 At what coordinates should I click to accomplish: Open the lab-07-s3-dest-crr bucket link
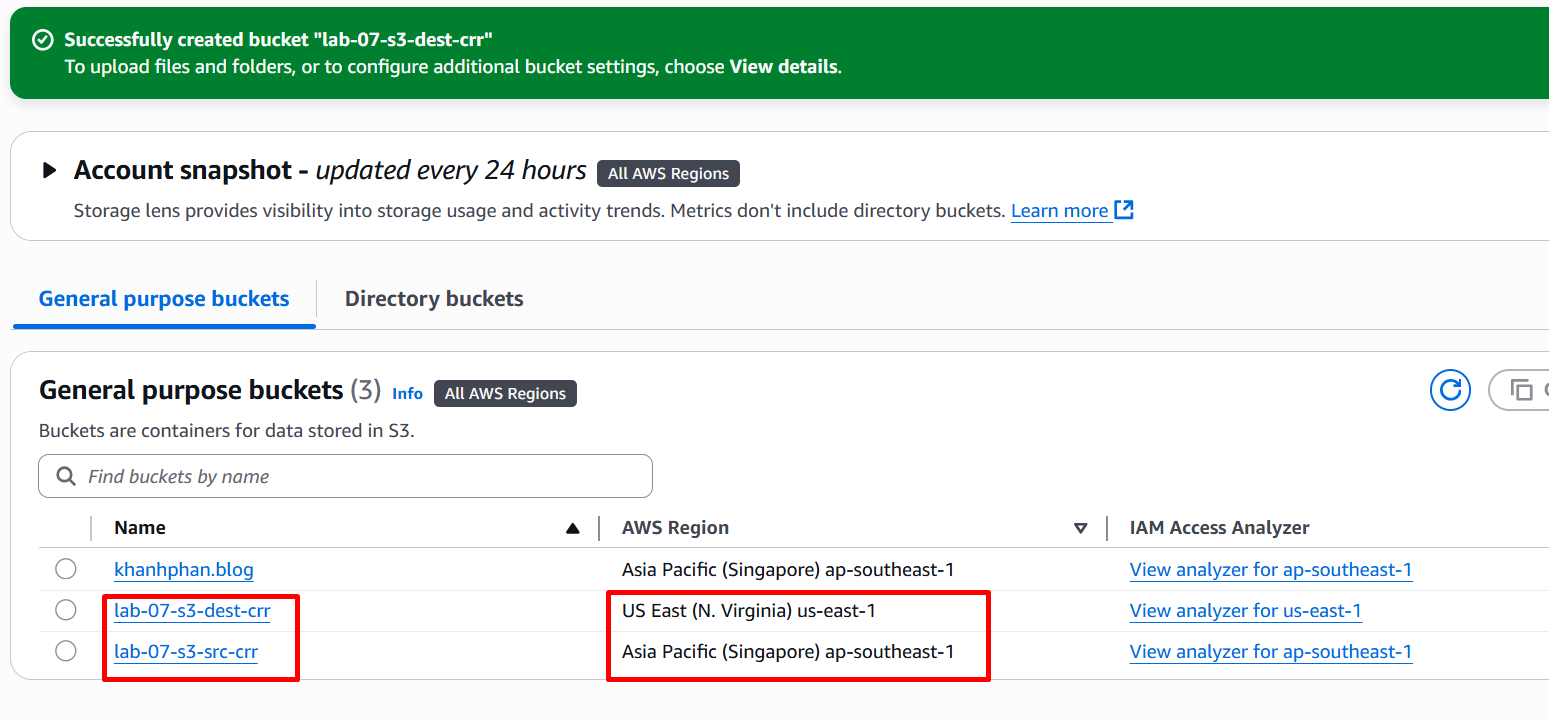(192, 611)
